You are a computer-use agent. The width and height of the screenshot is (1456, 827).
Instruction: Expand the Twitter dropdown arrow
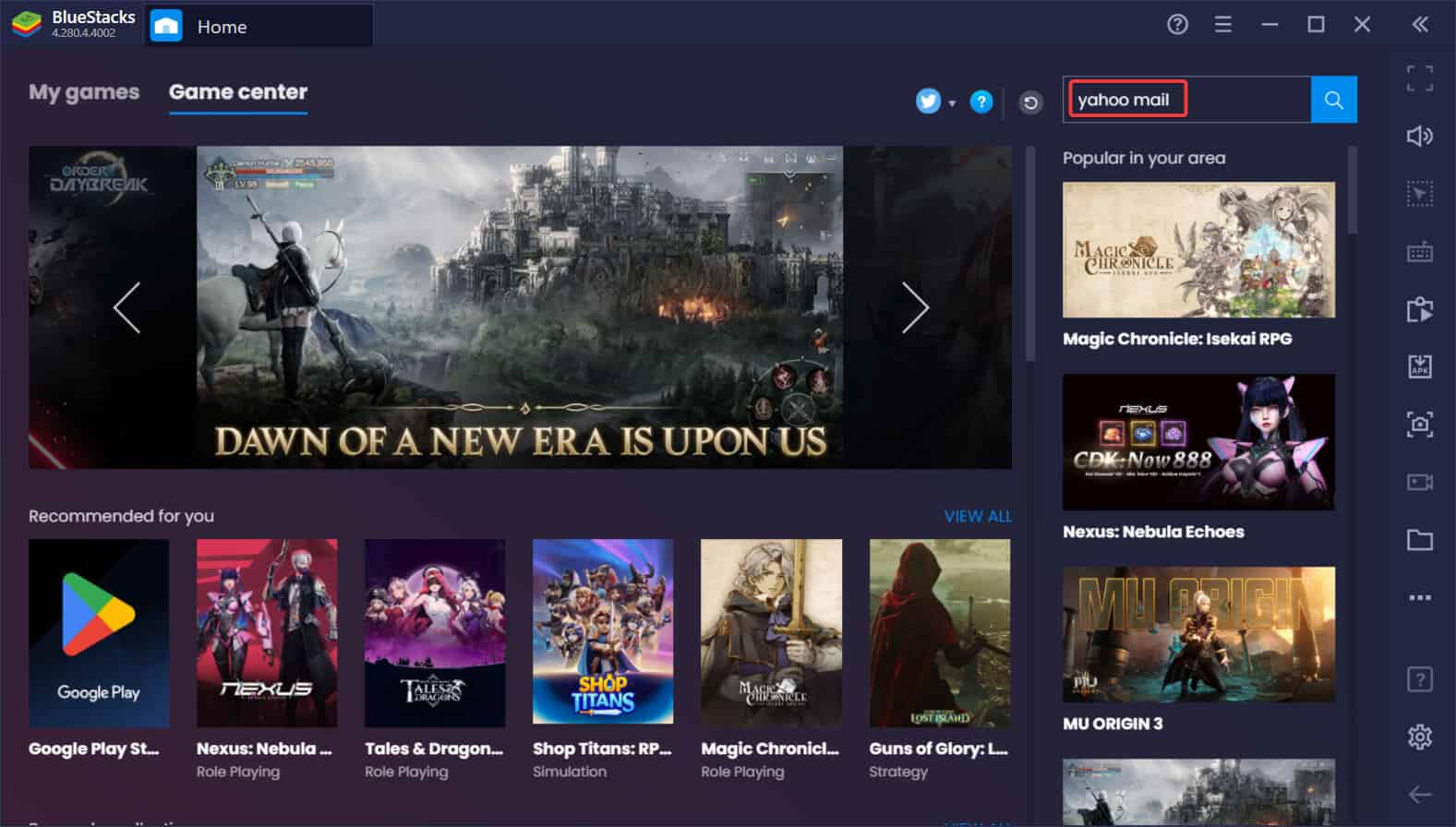point(951,102)
